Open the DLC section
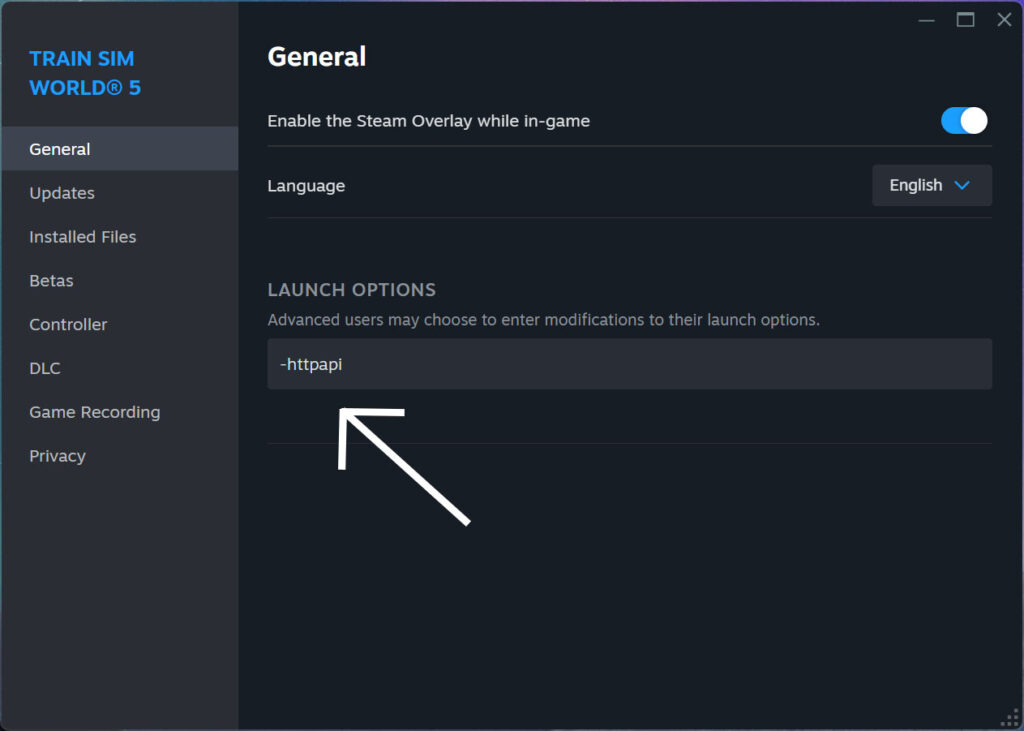The image size is (1024, 731). tap(120, 368)
